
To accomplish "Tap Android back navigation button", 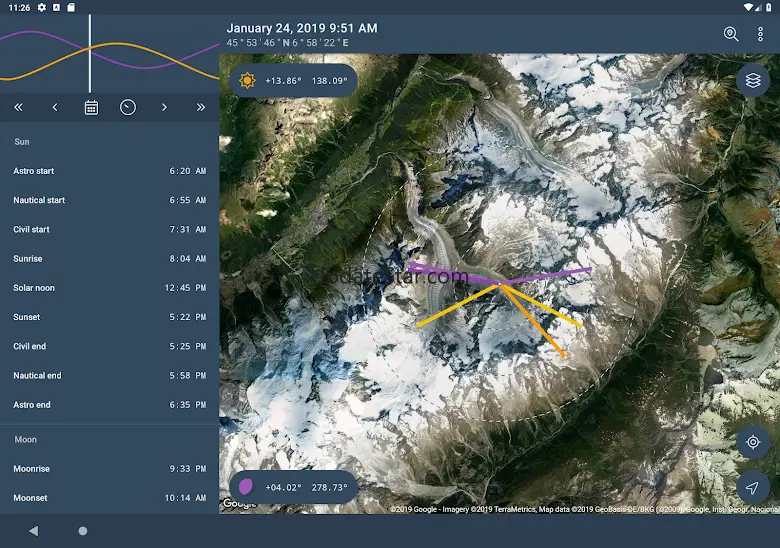I will 33,531.
